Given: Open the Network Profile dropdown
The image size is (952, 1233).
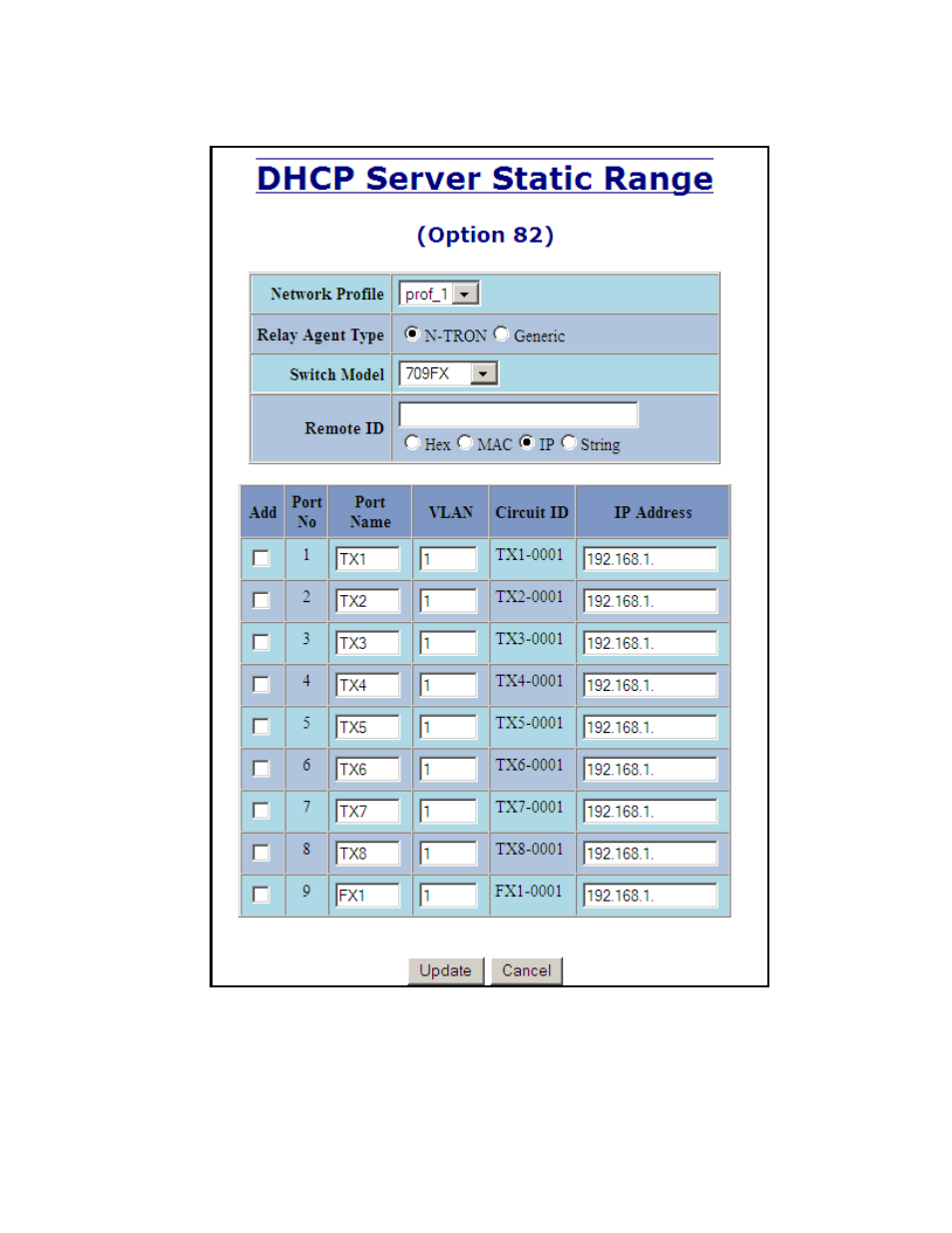Looking at the screenshot, I should tap(439, 295).
